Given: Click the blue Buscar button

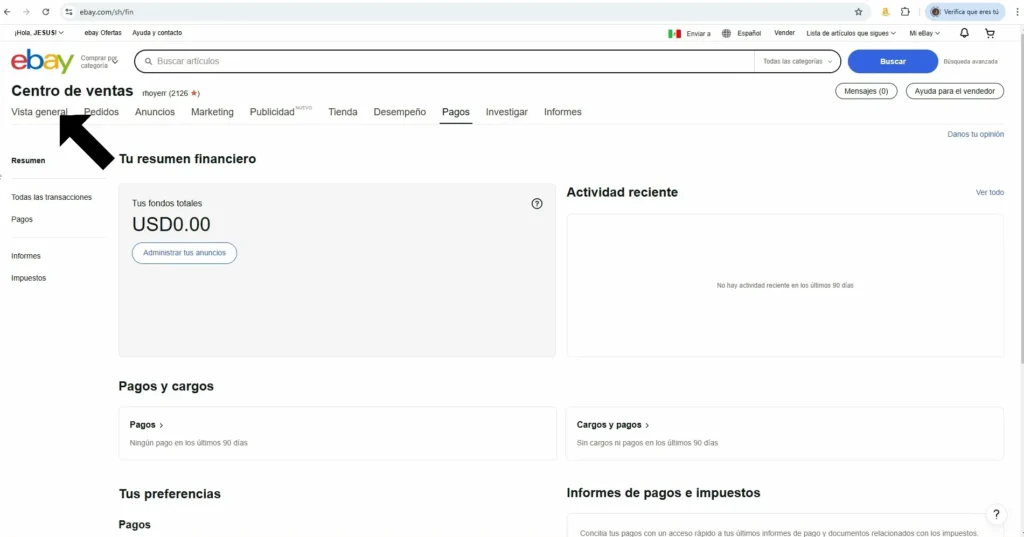Looking at the screenshot, I should tap(893, 61).
